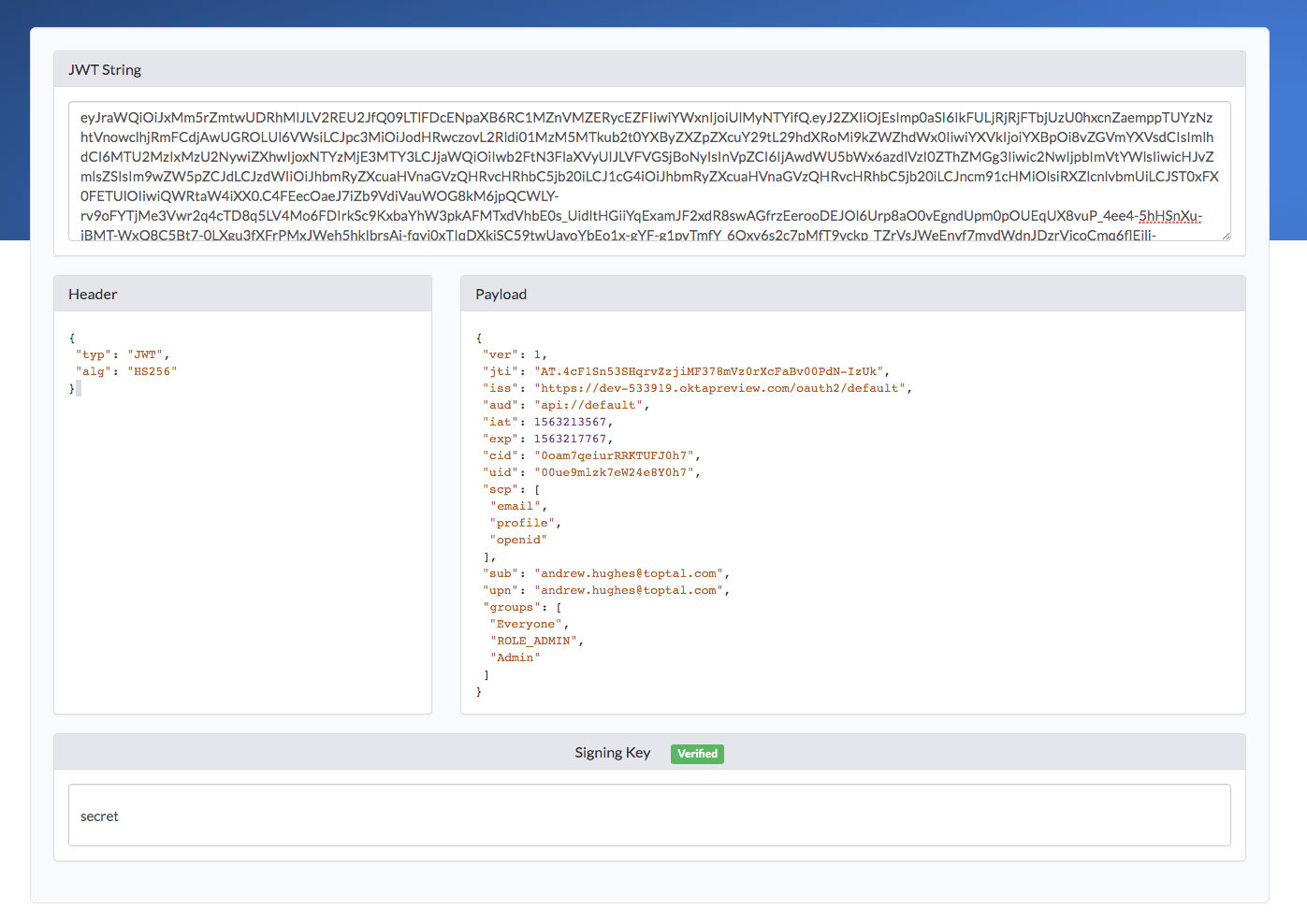Screen dimensions: 1307x924
Task: Click the "Everyone" group entry
Action: click(x=526, y=624)
